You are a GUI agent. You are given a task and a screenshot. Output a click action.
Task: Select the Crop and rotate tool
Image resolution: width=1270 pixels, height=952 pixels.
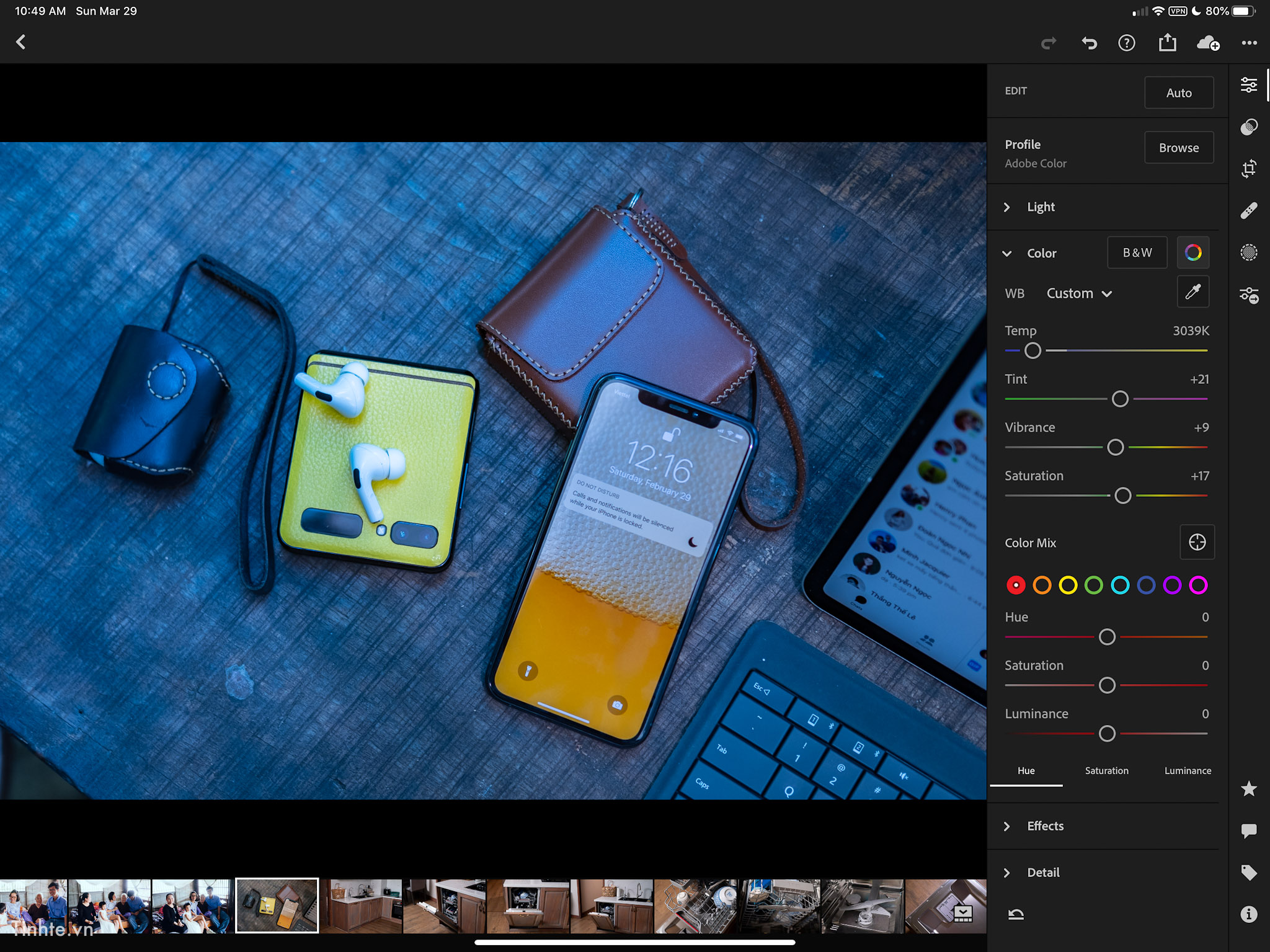click(1249, 169)
